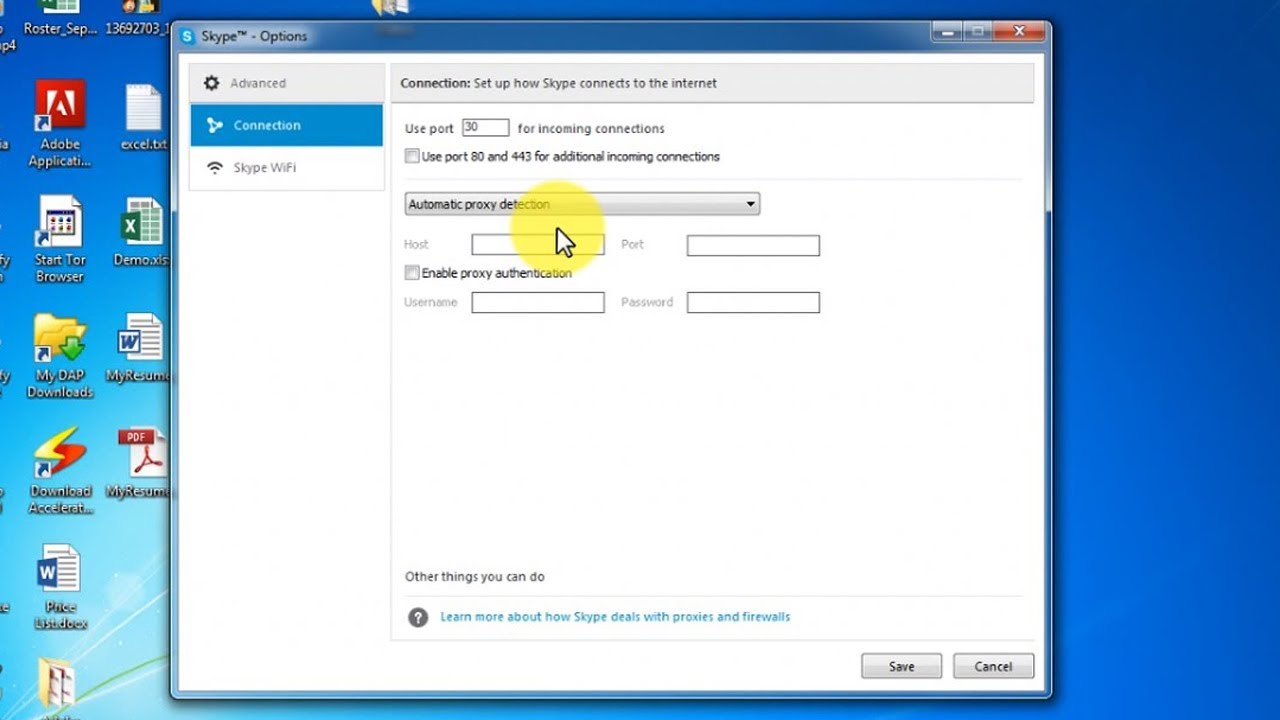Select the Start Tor Browser shortcut
This screenshot has height=720, width=1280.
[60, 240]
